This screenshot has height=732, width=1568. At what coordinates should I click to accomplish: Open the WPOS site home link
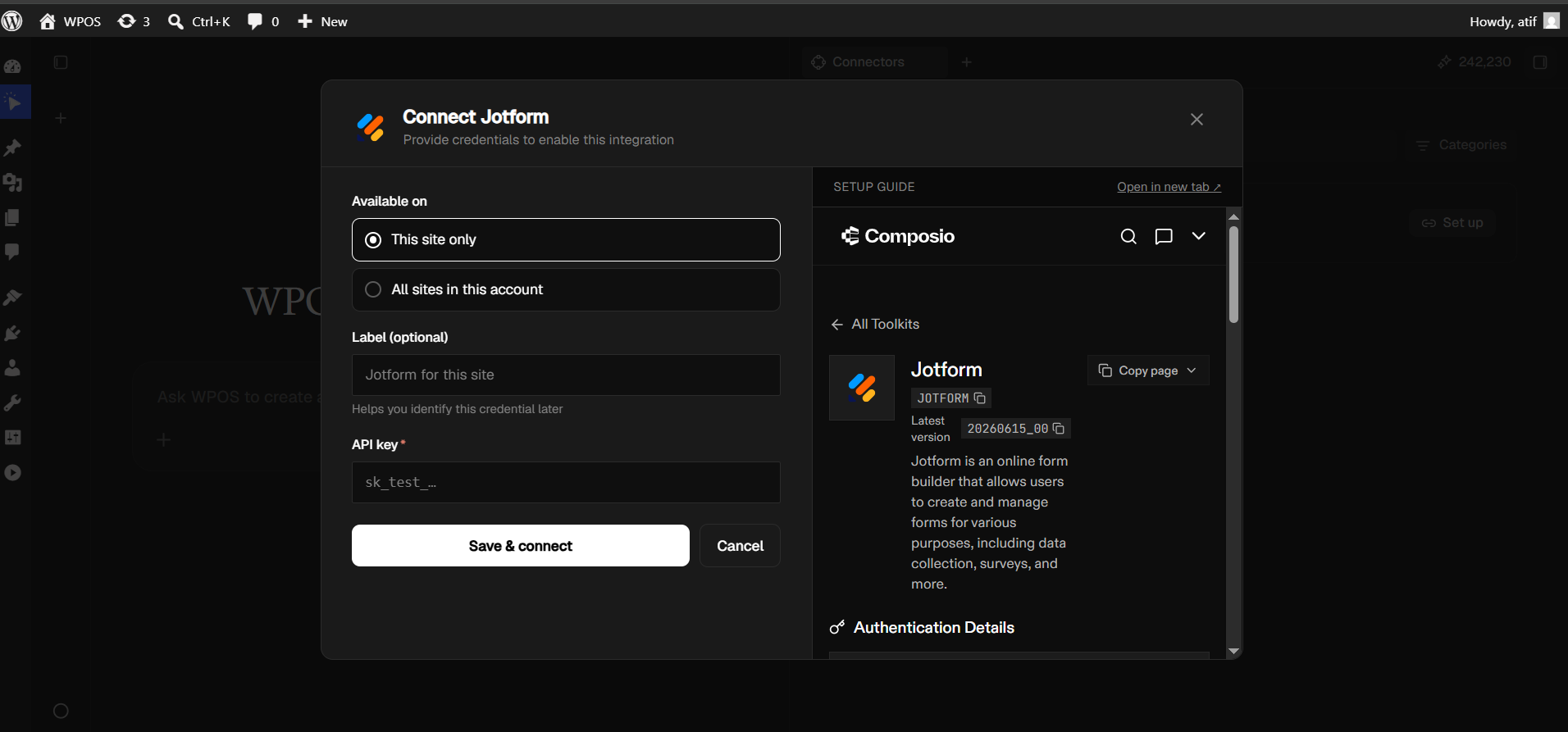[x=71, y=21]
